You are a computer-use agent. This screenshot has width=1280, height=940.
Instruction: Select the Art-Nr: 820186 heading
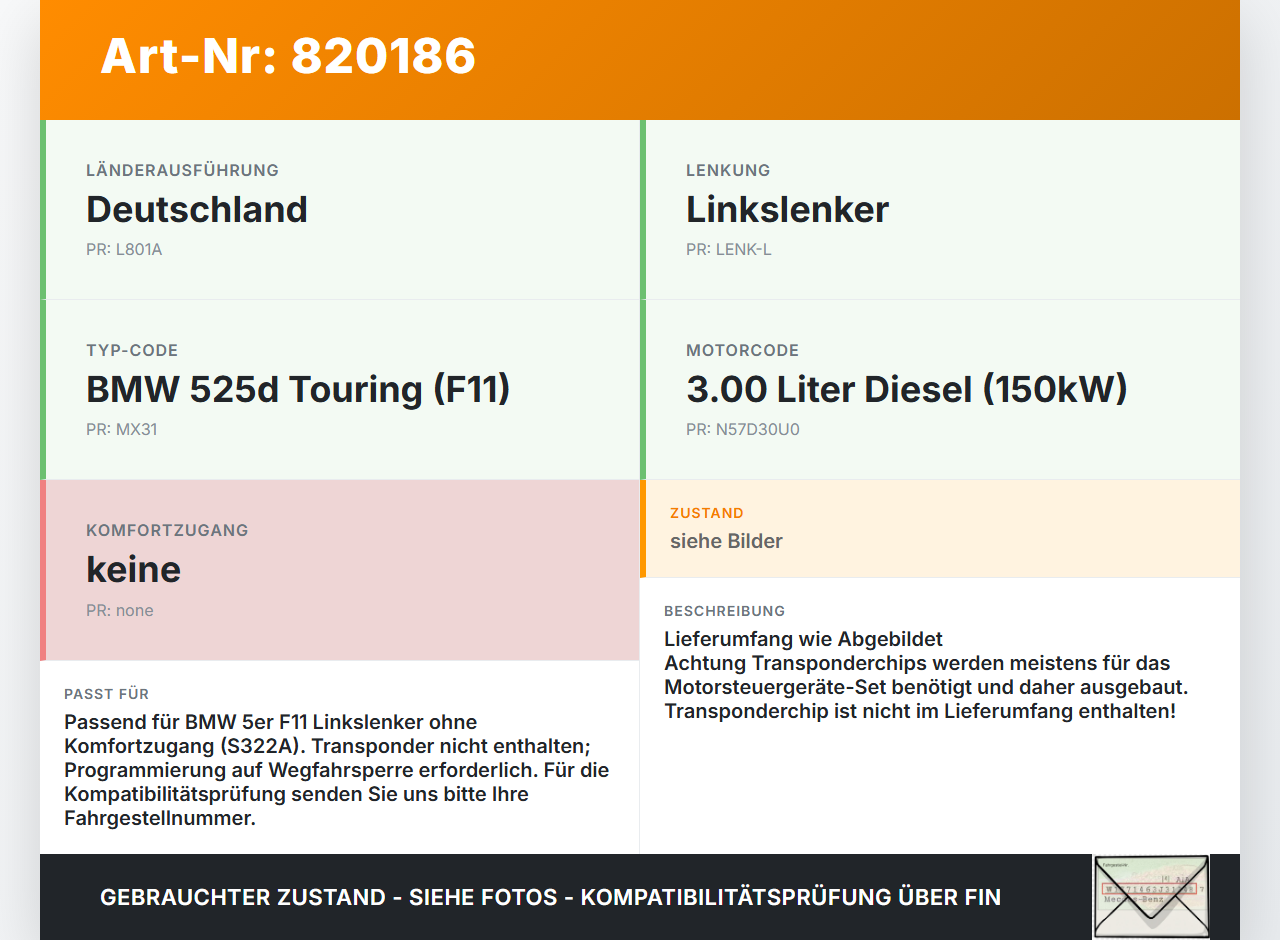point(288,56)
